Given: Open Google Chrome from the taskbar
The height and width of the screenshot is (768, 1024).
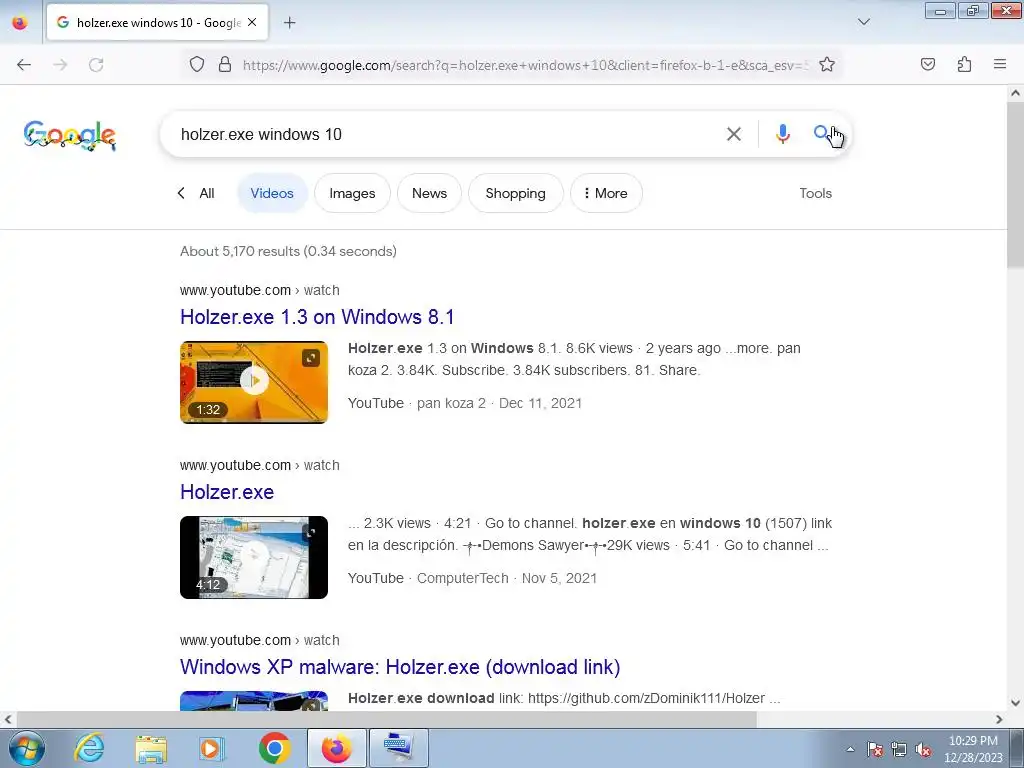Looking at the screenshot, I should click(274, 748).
